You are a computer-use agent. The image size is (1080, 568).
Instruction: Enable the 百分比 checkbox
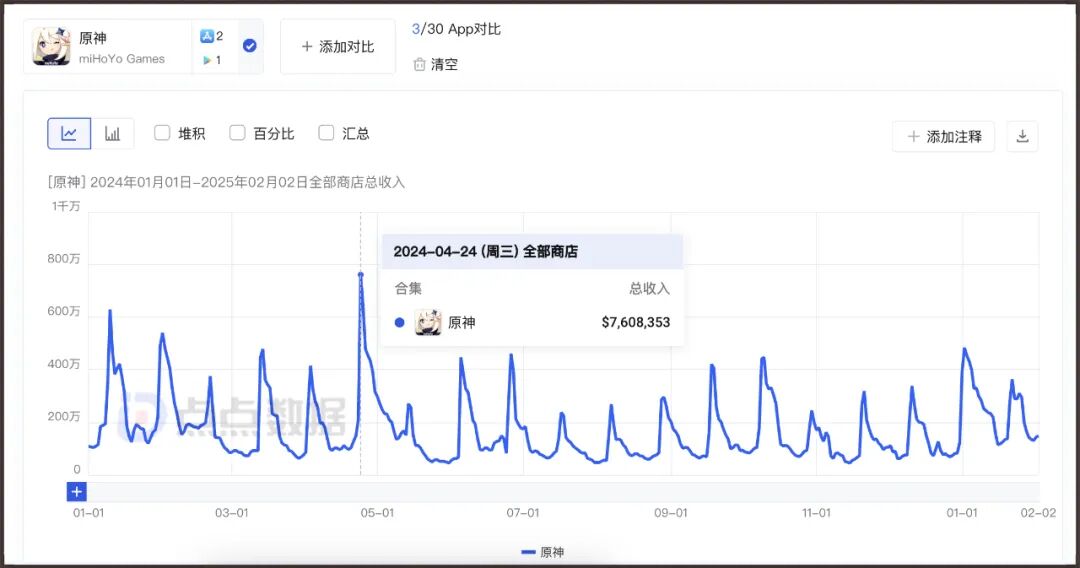click(x=237, y=133)
